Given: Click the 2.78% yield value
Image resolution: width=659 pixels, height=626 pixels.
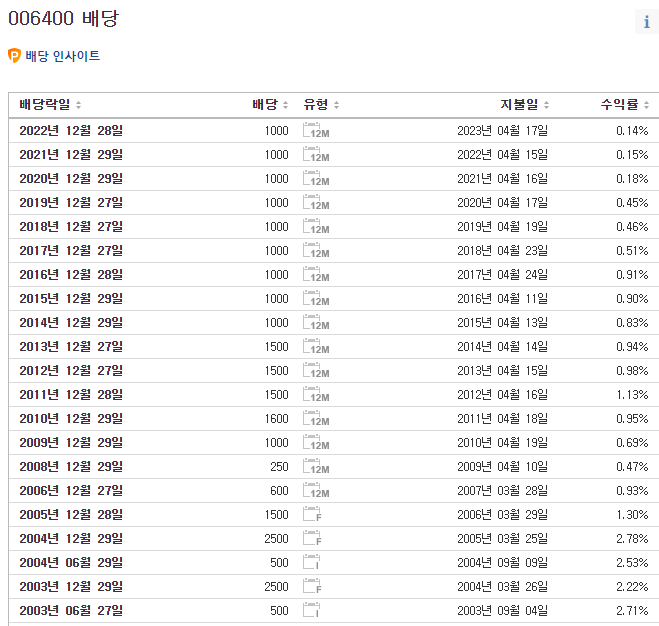Looking at the screenshot, I should pos(632,538).
